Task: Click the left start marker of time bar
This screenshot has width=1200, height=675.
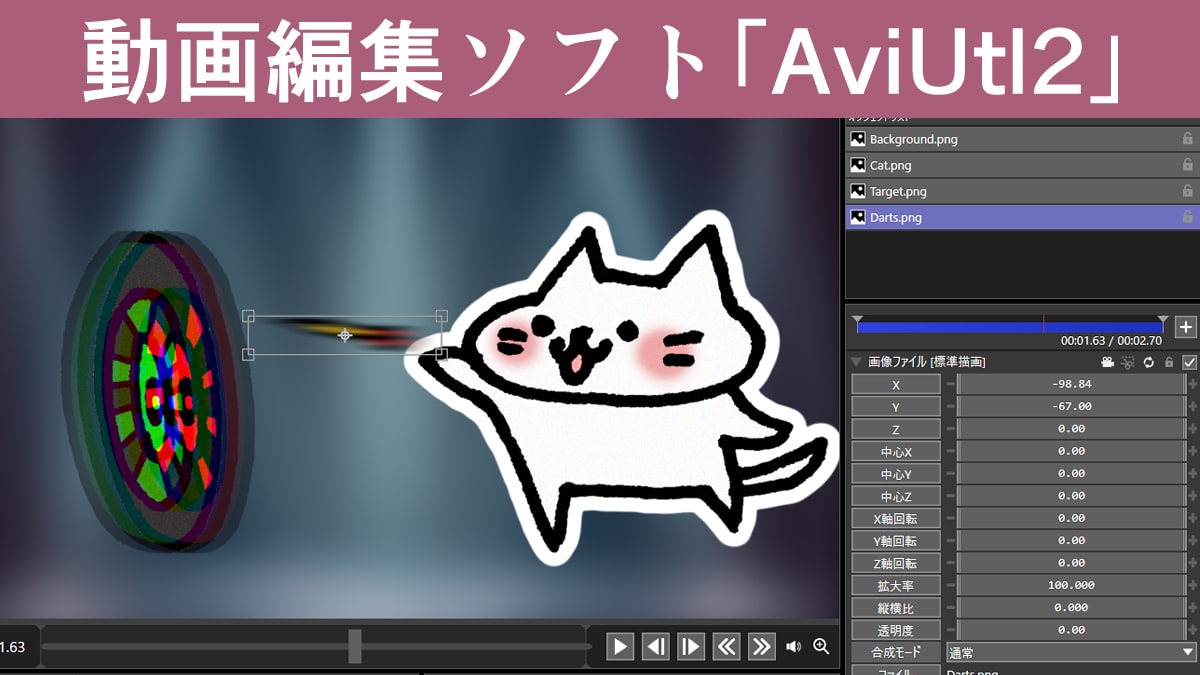Action: point(857,320)
